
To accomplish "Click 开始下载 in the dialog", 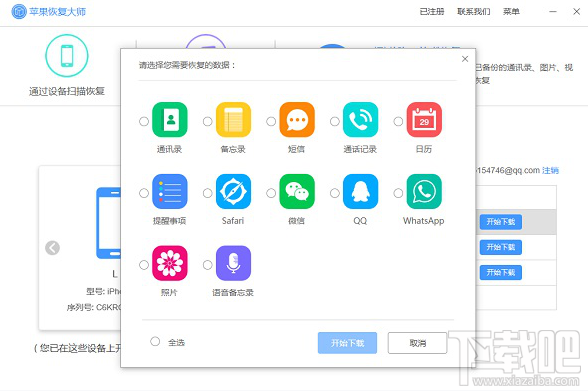I will (347, 343).
